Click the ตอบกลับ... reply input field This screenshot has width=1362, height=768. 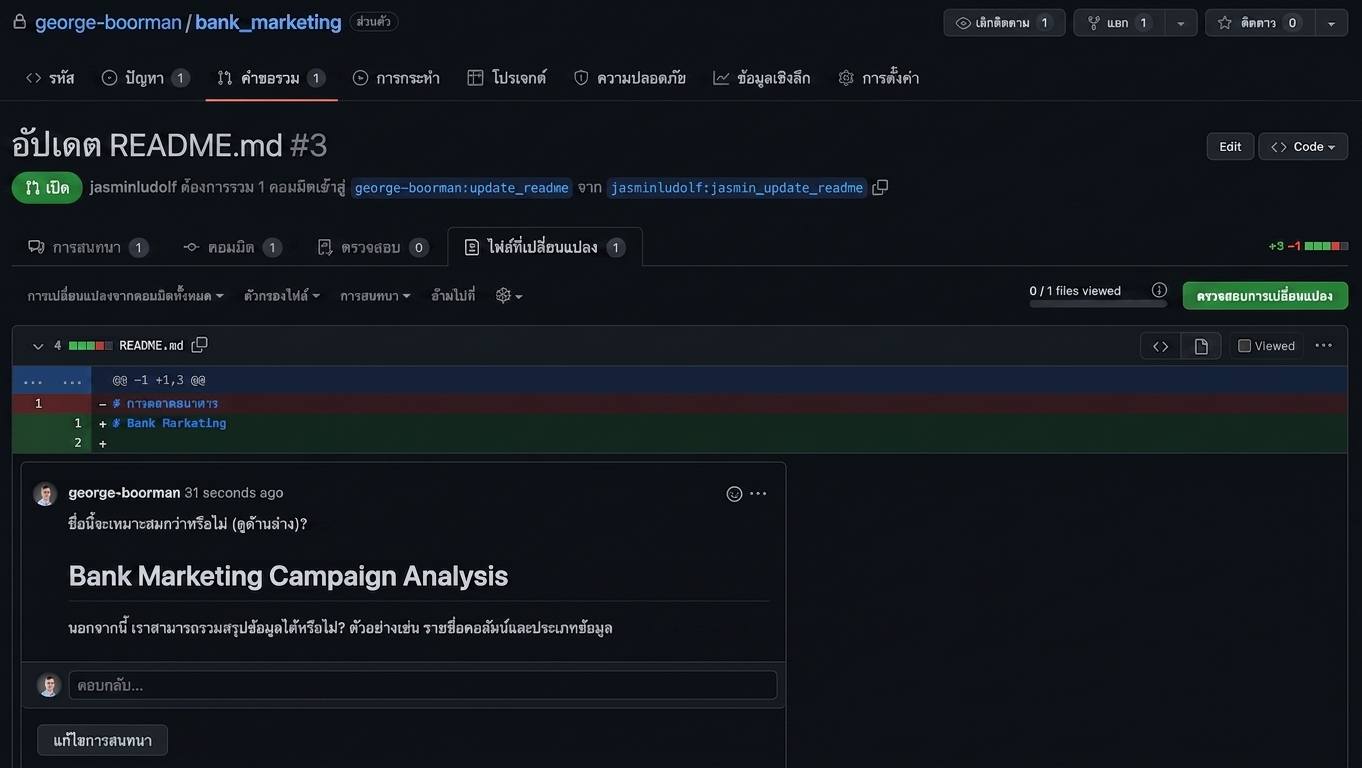[x=423, y=685]
